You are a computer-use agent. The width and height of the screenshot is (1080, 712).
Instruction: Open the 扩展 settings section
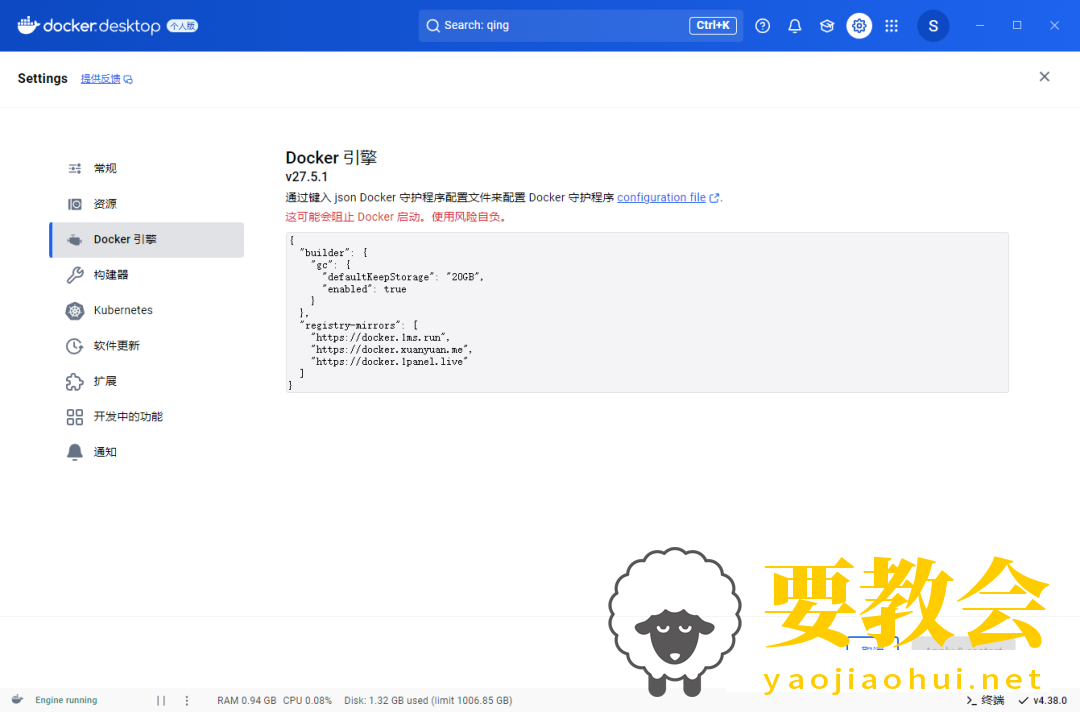[x=147, y=381]
